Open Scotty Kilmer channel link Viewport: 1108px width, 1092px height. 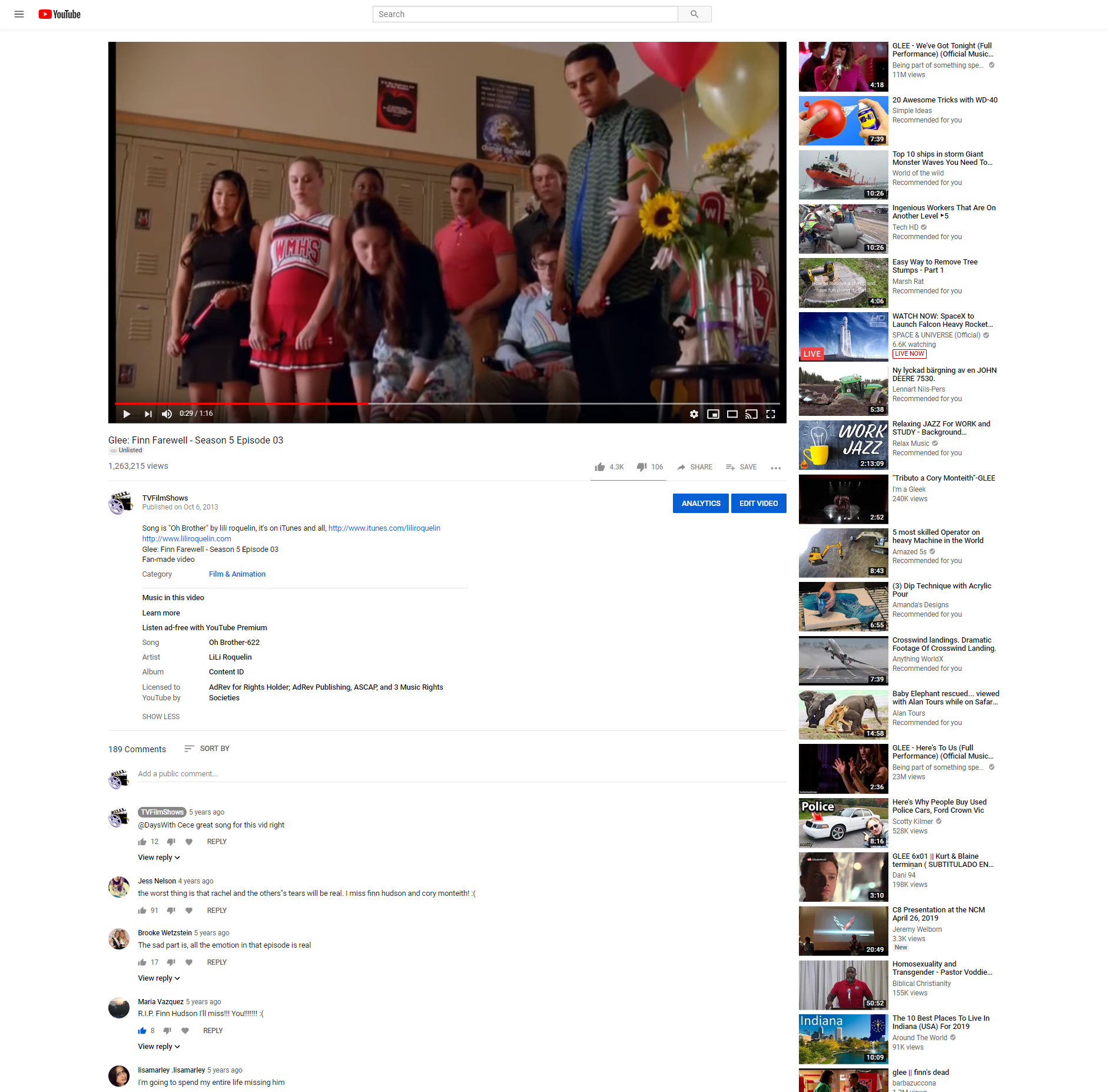pyautogui.click(x=913, y=822)
